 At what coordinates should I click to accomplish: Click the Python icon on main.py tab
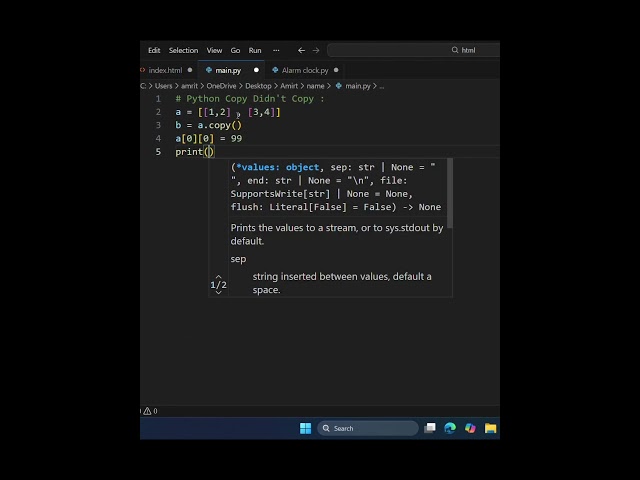click(x=209, y=70)
